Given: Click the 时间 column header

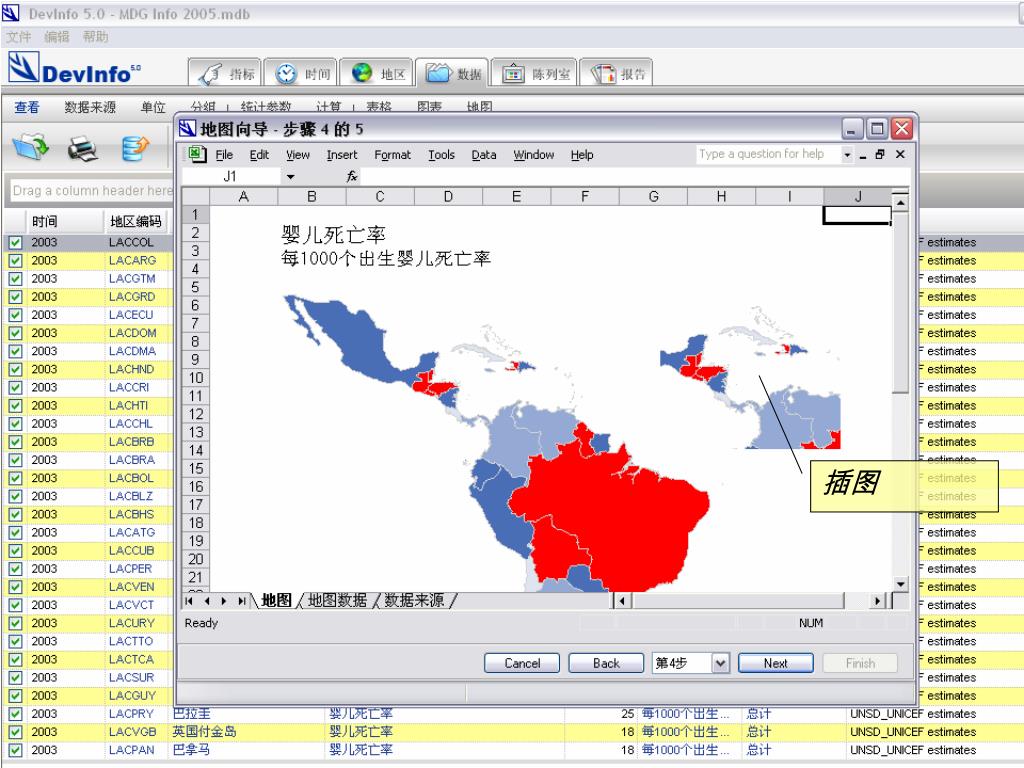Looking at the screenshot, I should pos(64,221).
